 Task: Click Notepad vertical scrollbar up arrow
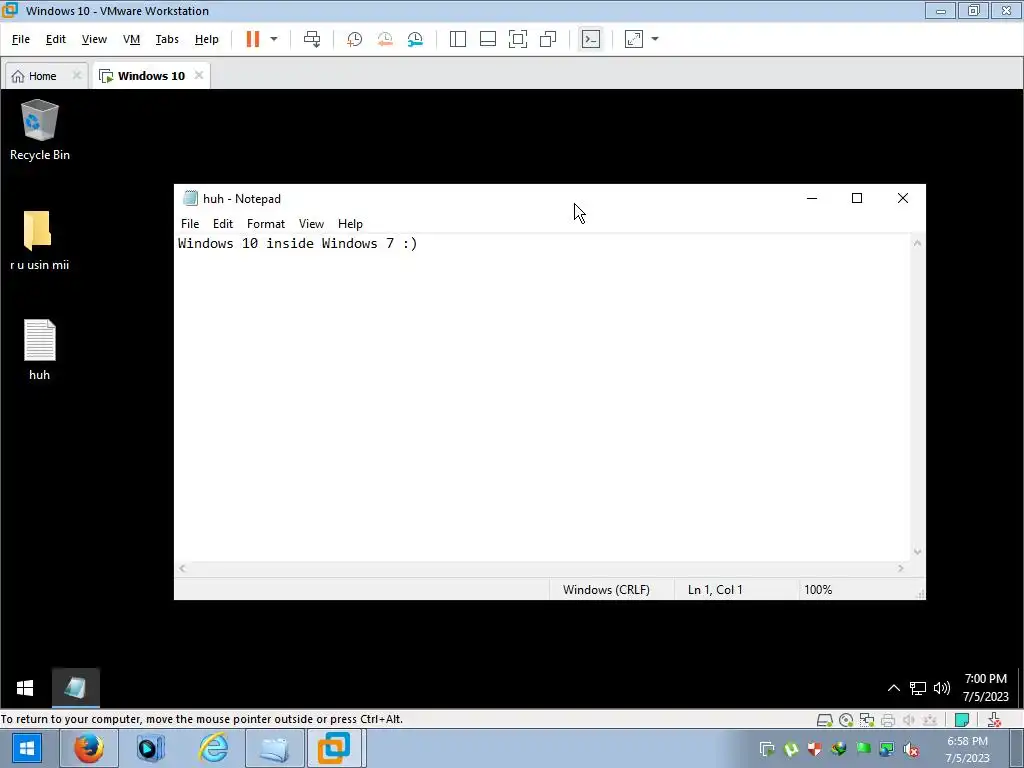pos(918,243)
